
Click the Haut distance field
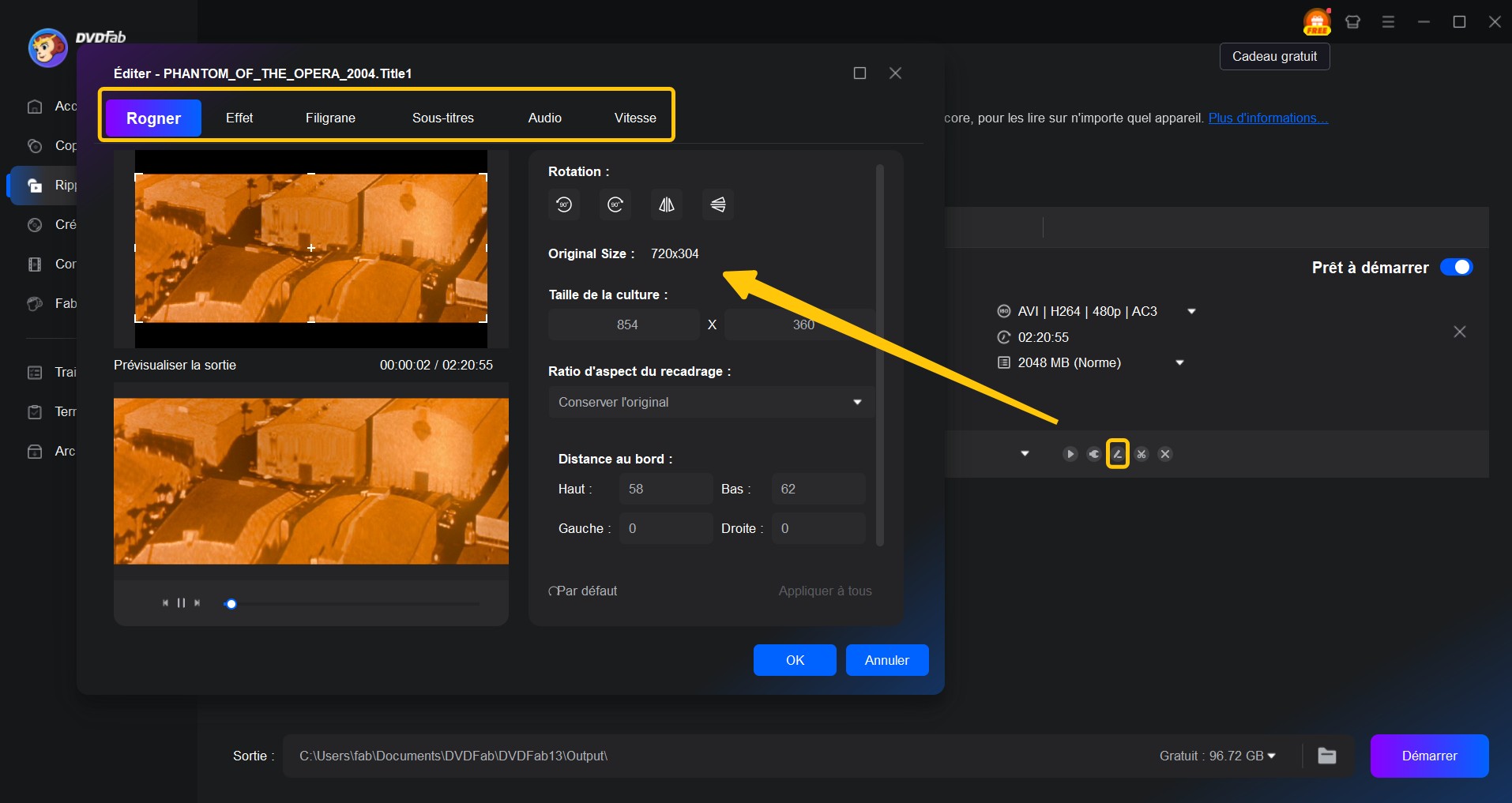[666, 489]
